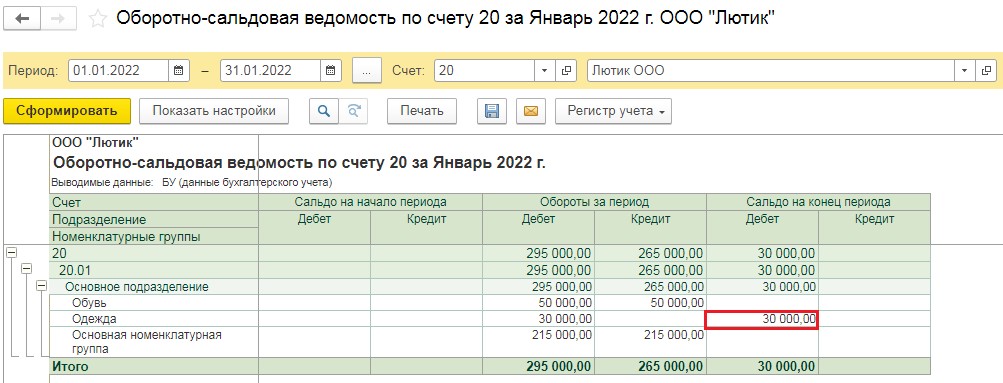The height and width of the screenshot is (383, 1003).
Task: Click Итого credit total 265 000,00
Action: tap(650, 366)
